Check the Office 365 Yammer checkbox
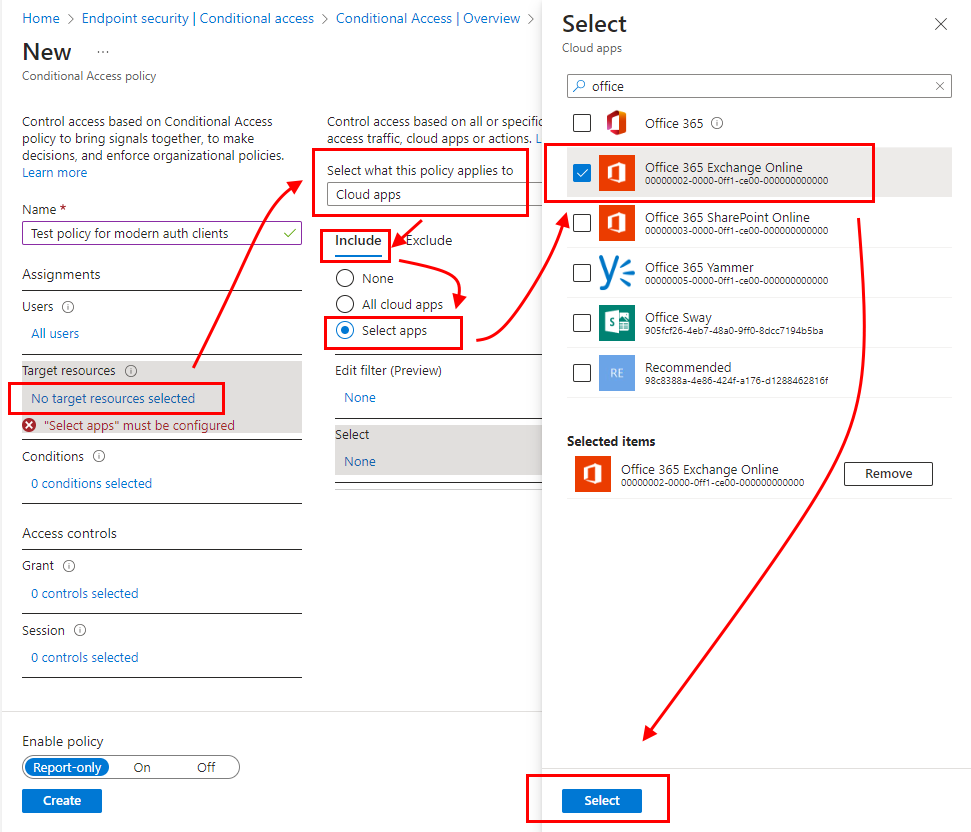Viewport: 971px width, 832px height. (x=582, y=272)
